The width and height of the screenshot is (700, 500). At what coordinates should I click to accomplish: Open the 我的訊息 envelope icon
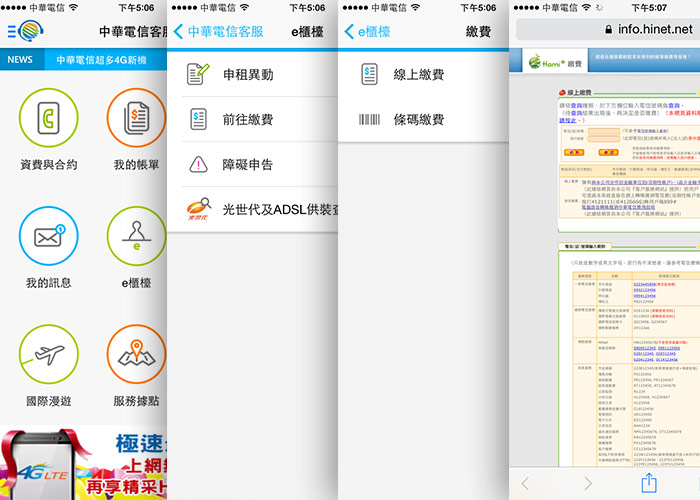[49, 236]
